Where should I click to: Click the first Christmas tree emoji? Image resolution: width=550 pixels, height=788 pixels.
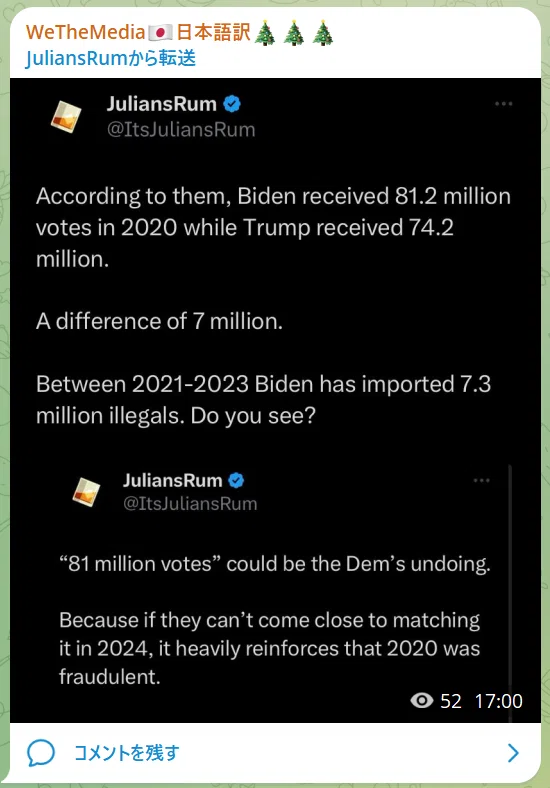coord(265,34)
